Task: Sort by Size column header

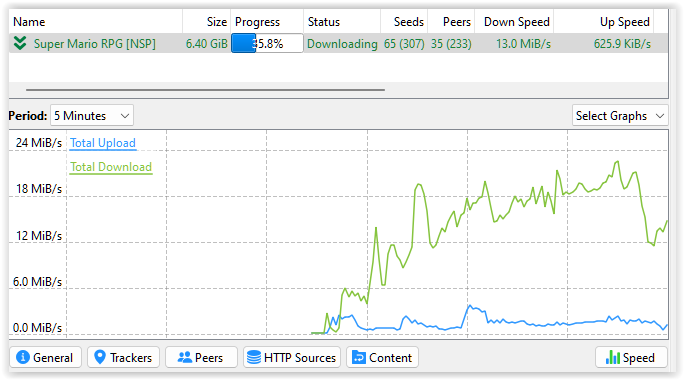Action: [207, 22]
